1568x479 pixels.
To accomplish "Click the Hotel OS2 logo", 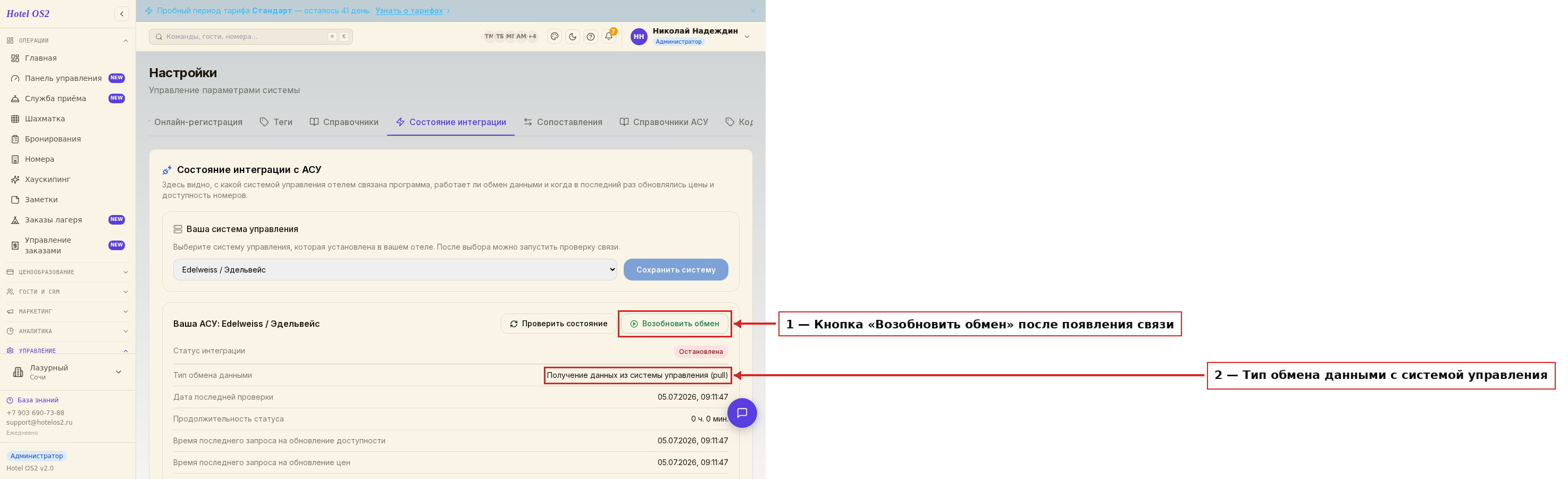I will click(28, 13).
